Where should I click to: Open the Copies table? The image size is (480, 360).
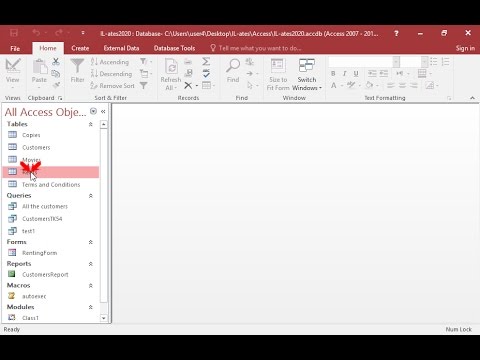(x=31, y=135)
